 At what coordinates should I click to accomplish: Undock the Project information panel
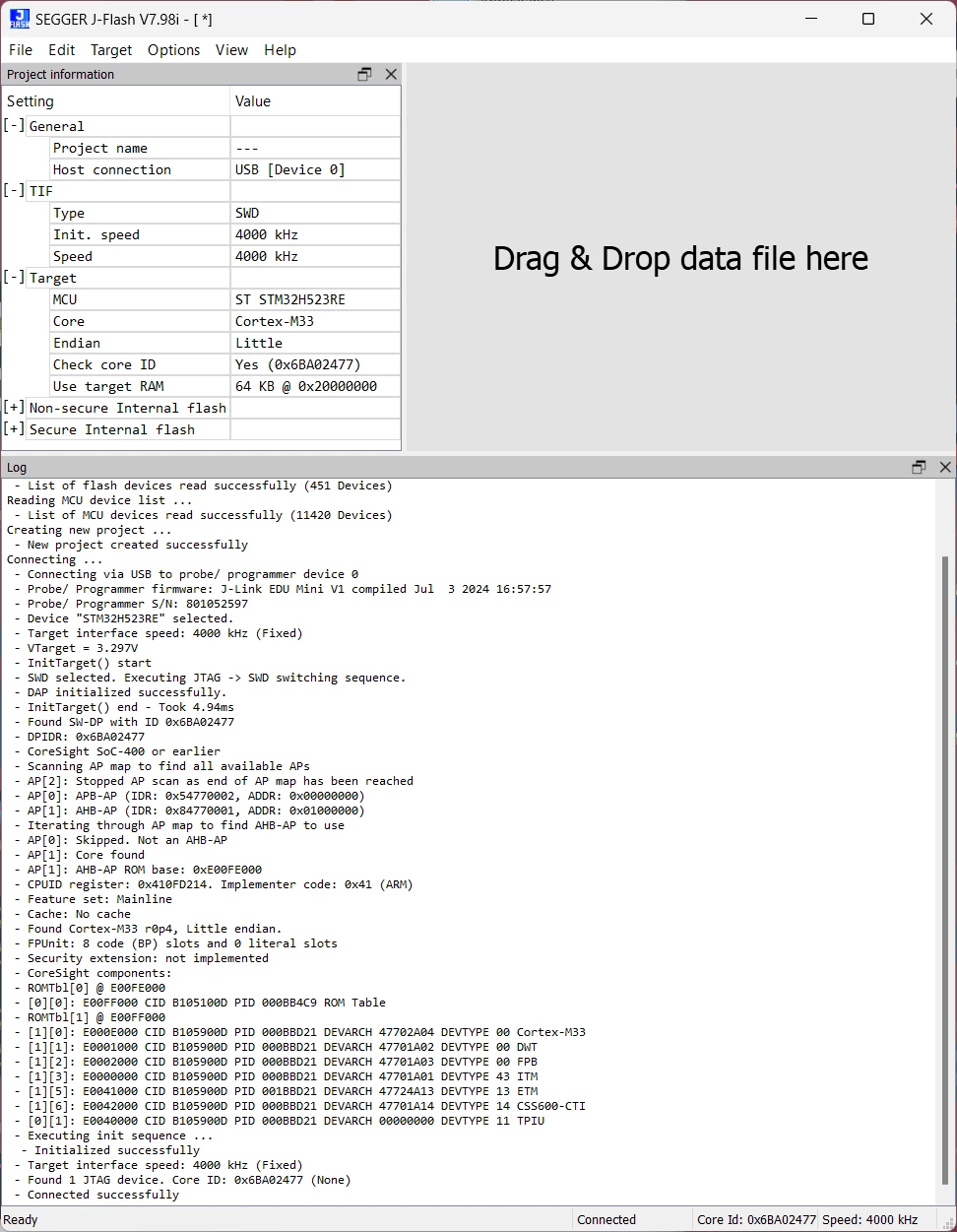364,74
